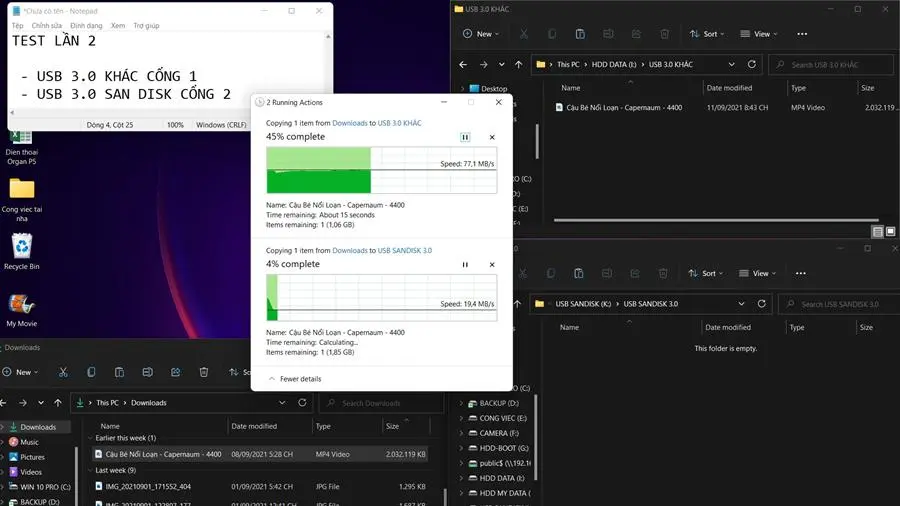Open the View dropdown in USB SANDISK window

click(x=758, y=274)
